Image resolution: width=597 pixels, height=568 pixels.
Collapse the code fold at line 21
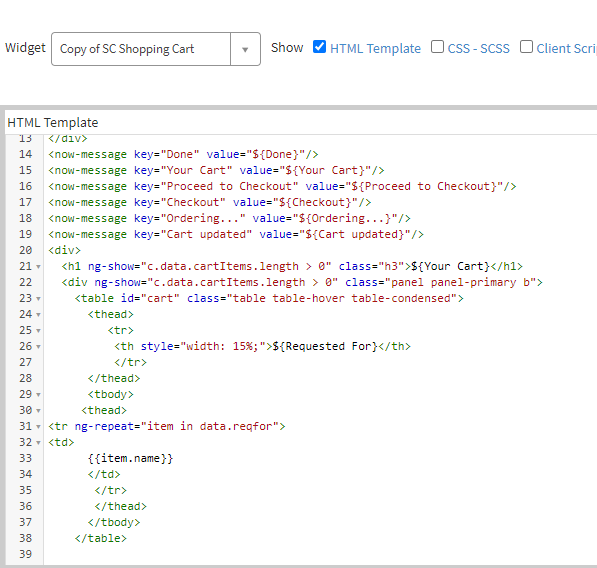click(x=38, y=267)
